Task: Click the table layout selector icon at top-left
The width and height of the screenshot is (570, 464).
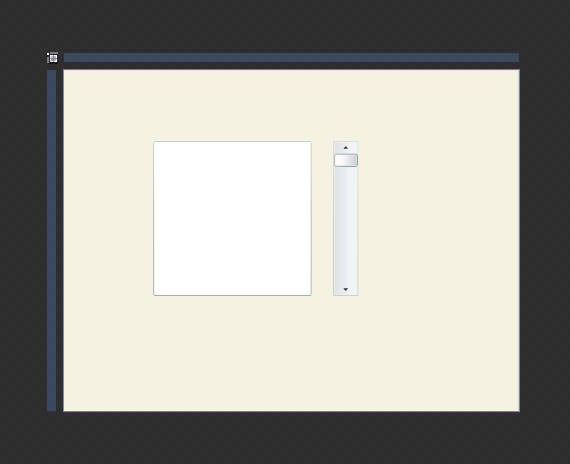Action: [x=52, y=57]
